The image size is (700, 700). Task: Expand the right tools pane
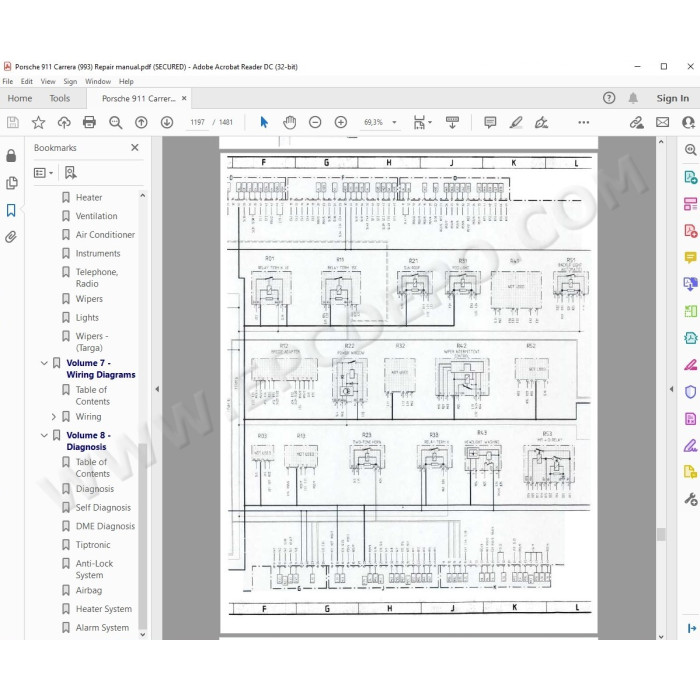(x=692, y=628)
